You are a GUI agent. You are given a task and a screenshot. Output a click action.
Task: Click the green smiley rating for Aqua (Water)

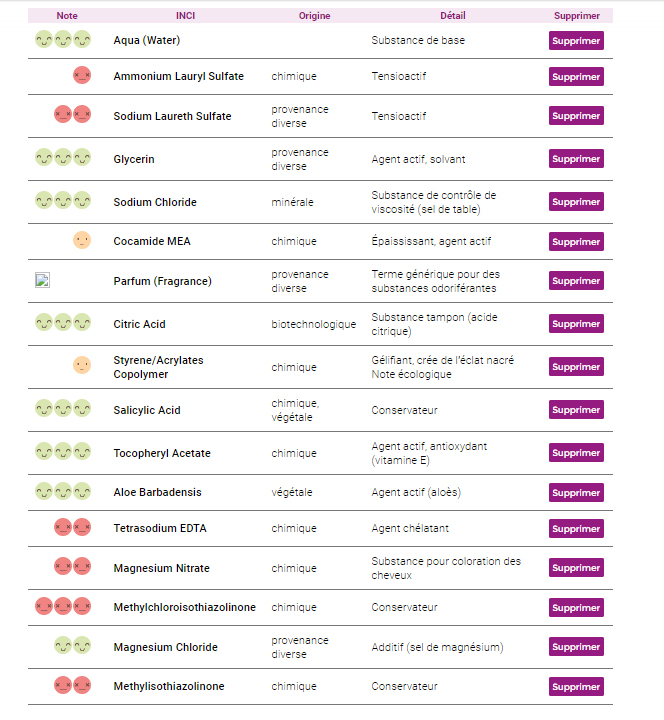(x=63, y=39)
